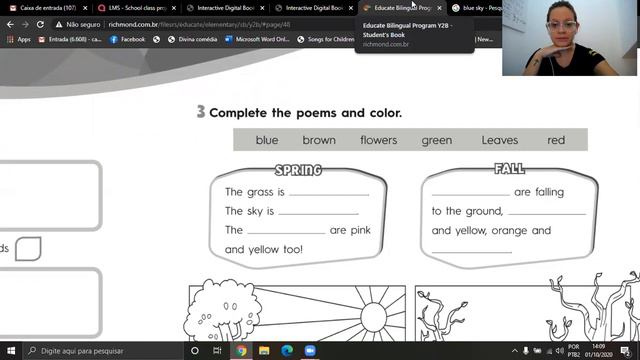Select the Educate Bilingual Program tab
Viewport: 640px width, 360px height.
[402, 8]
